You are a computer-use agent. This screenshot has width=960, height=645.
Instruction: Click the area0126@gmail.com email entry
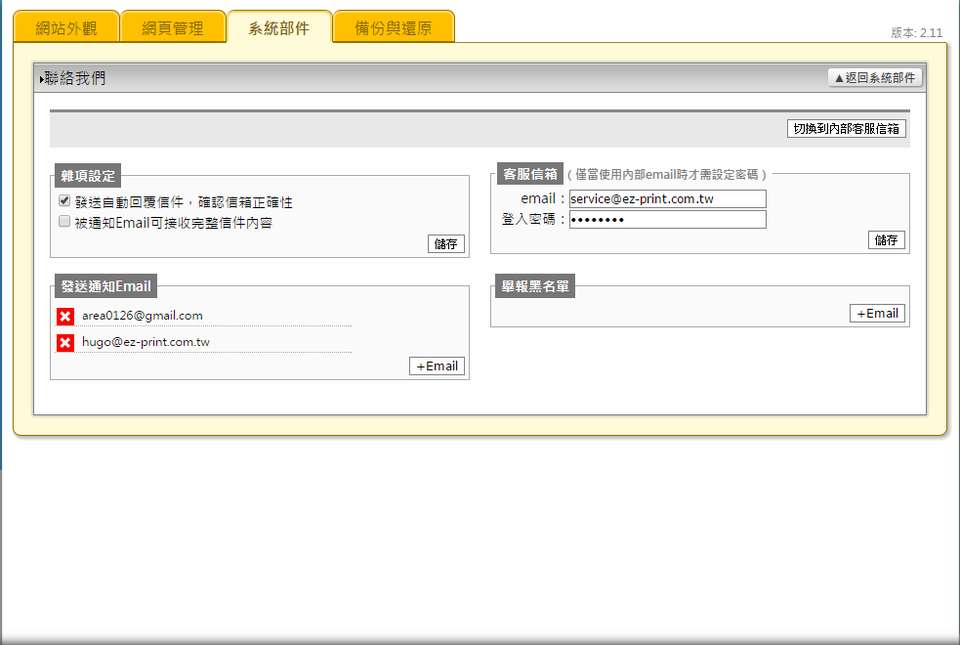[x=142, y=316]
